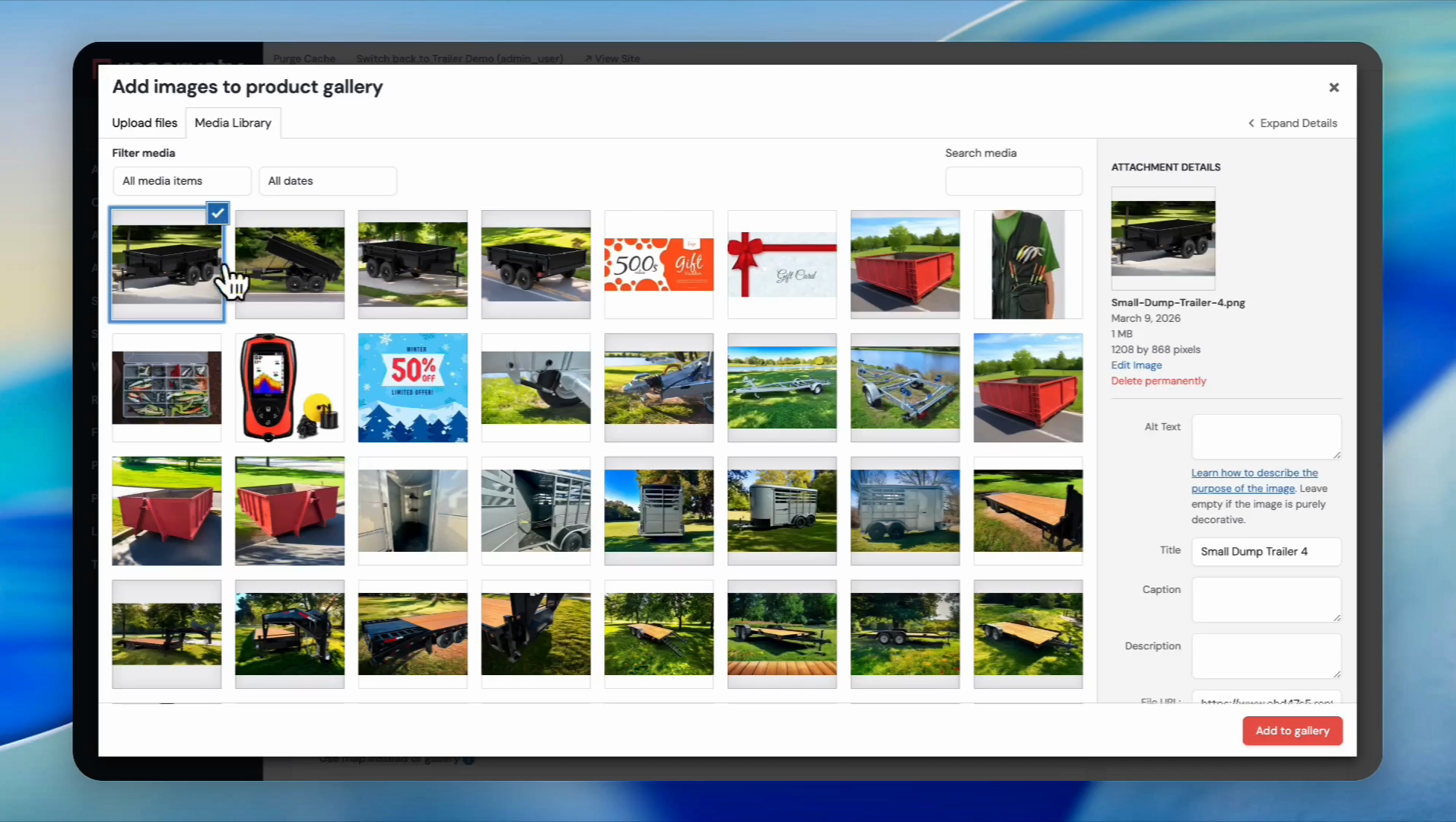Close the Add images to product gallery dialog
Image resolution: width=1456 pixels, height=822 pixels.
coord(1334,88)
